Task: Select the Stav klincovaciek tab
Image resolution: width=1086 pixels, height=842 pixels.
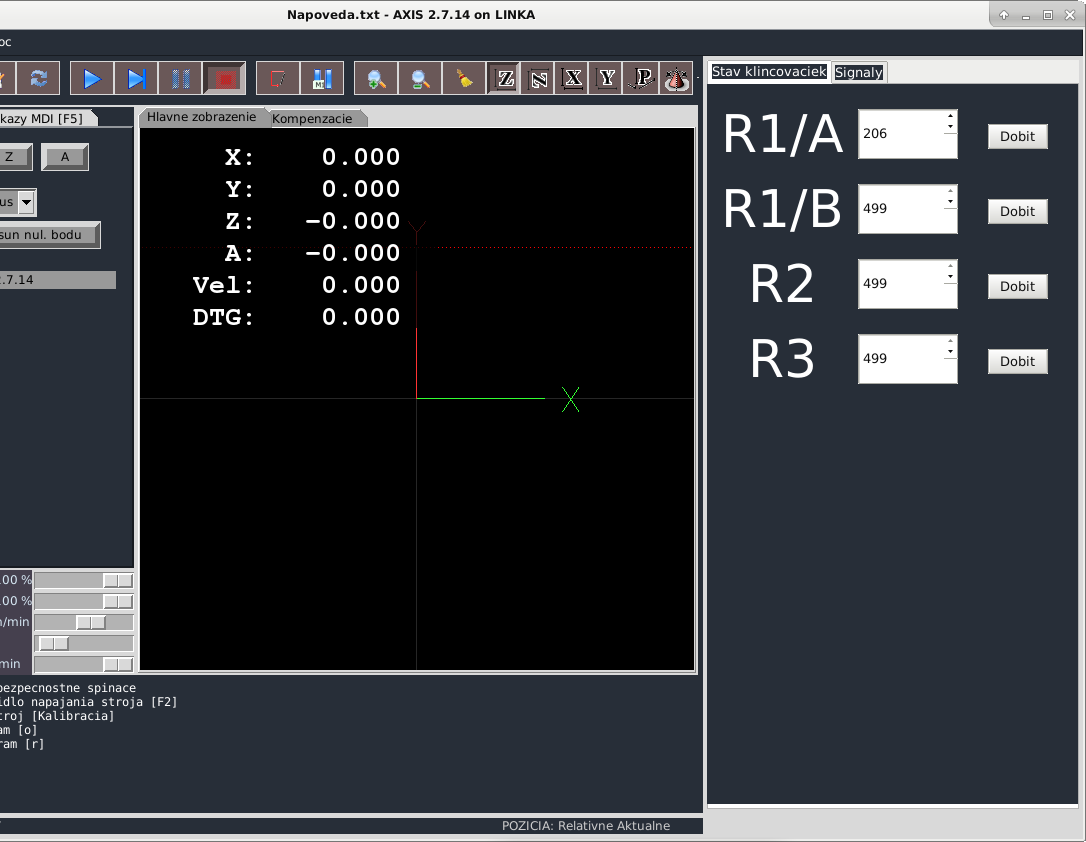Action: point(769,71)
